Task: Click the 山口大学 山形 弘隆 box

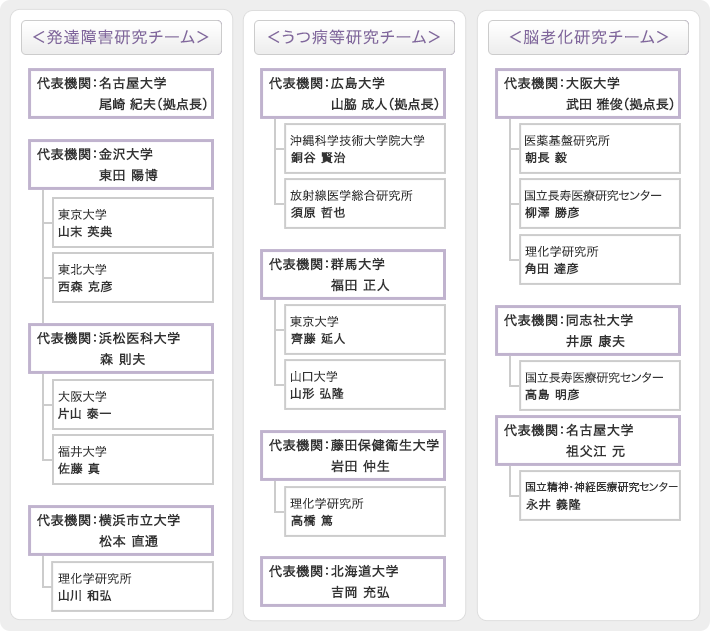Action: pos(365,385)
